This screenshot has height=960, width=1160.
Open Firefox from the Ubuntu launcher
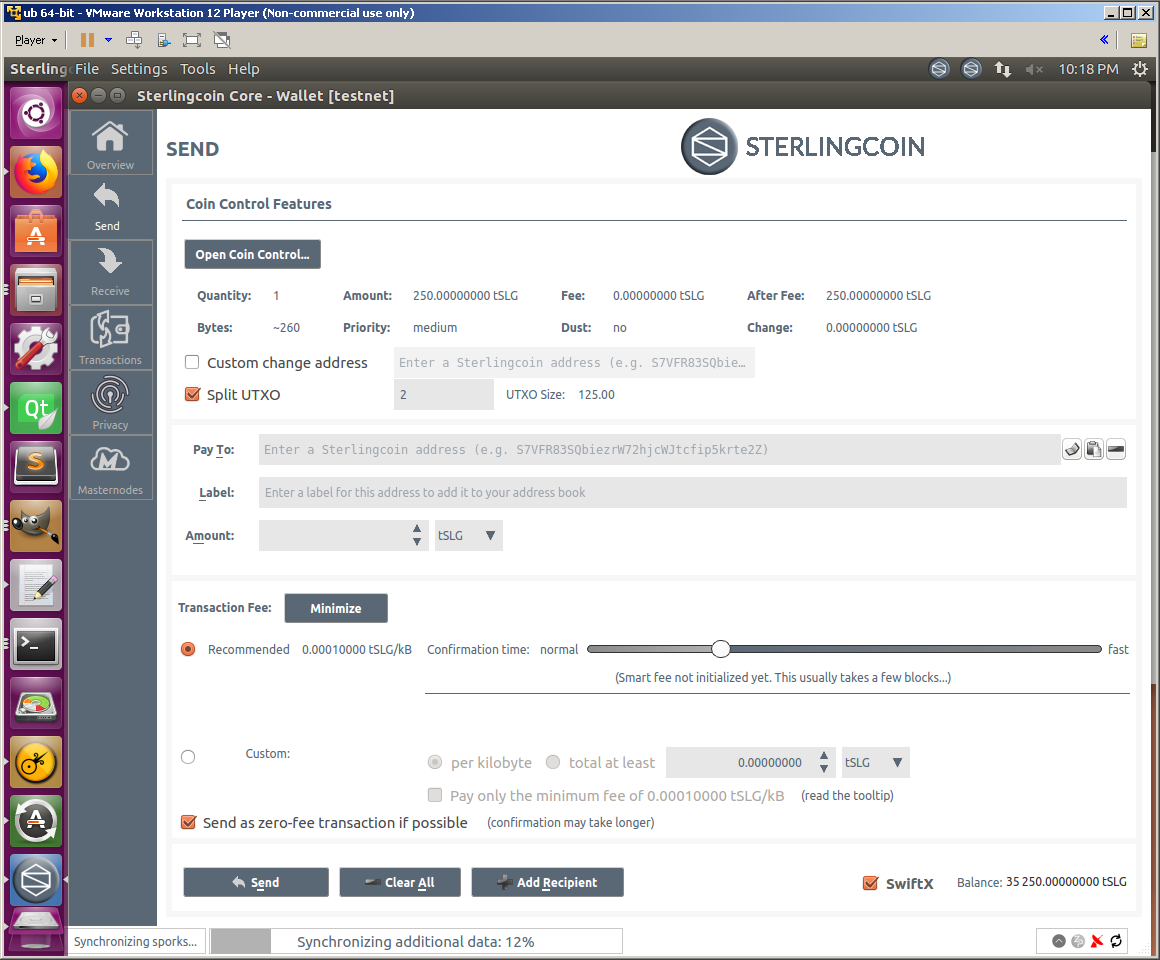[36, 172]
